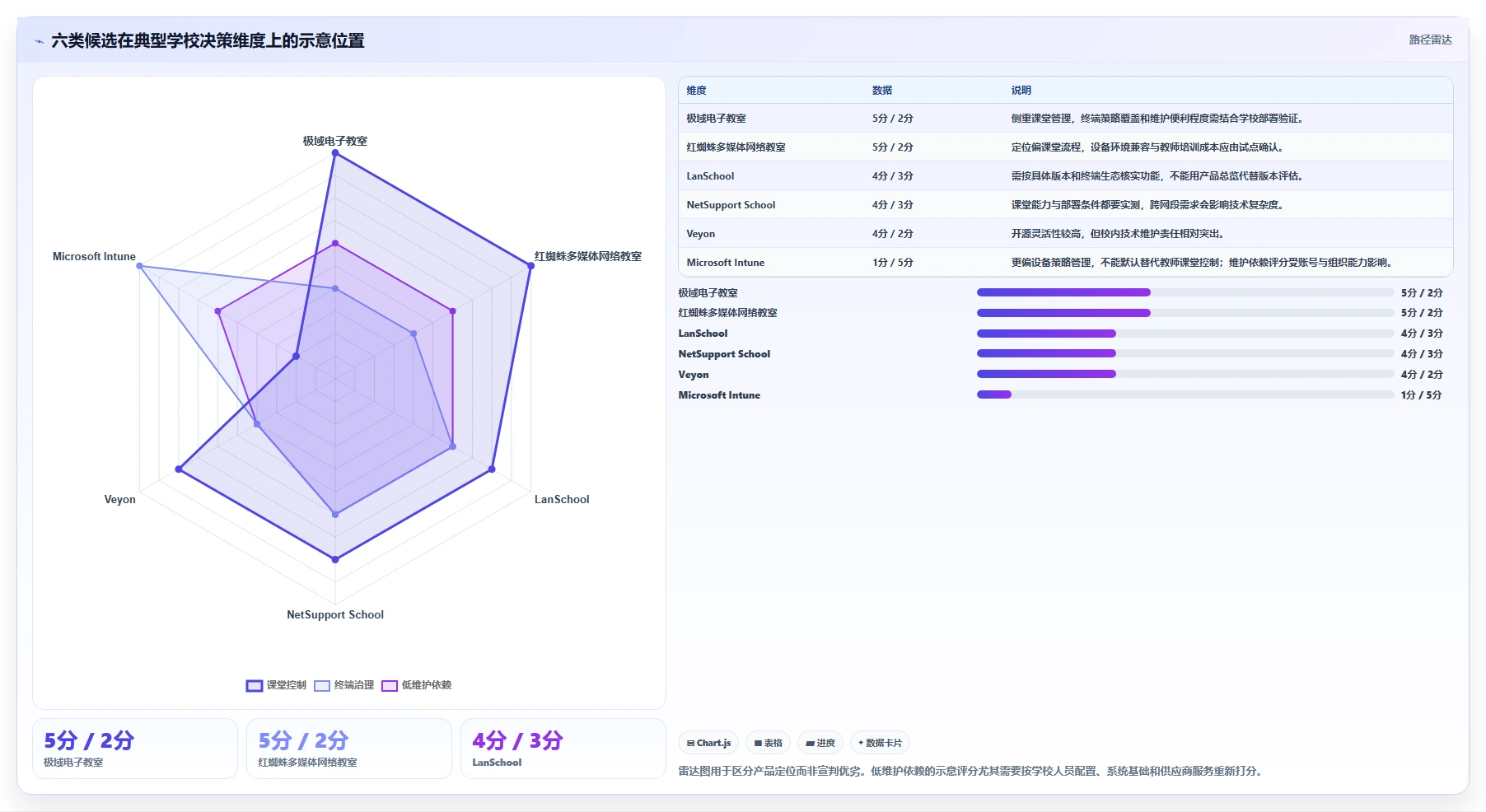Click the 课堂控制 data point on the NetSupport School axis

[x=335, y=559]
